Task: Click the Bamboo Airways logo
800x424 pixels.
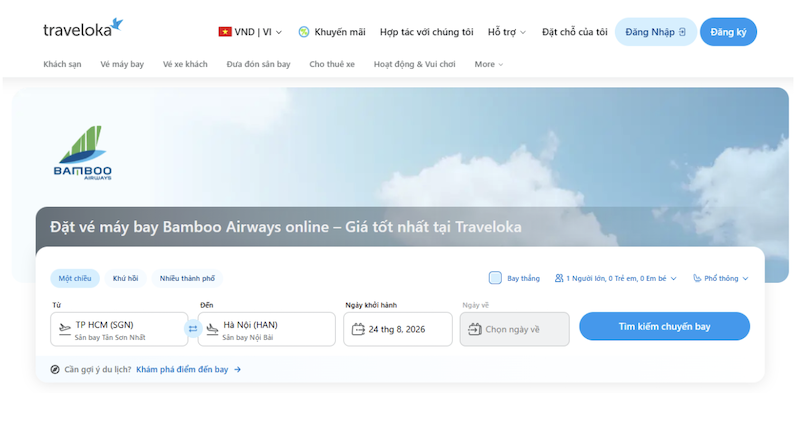Action: click(83, 153)
